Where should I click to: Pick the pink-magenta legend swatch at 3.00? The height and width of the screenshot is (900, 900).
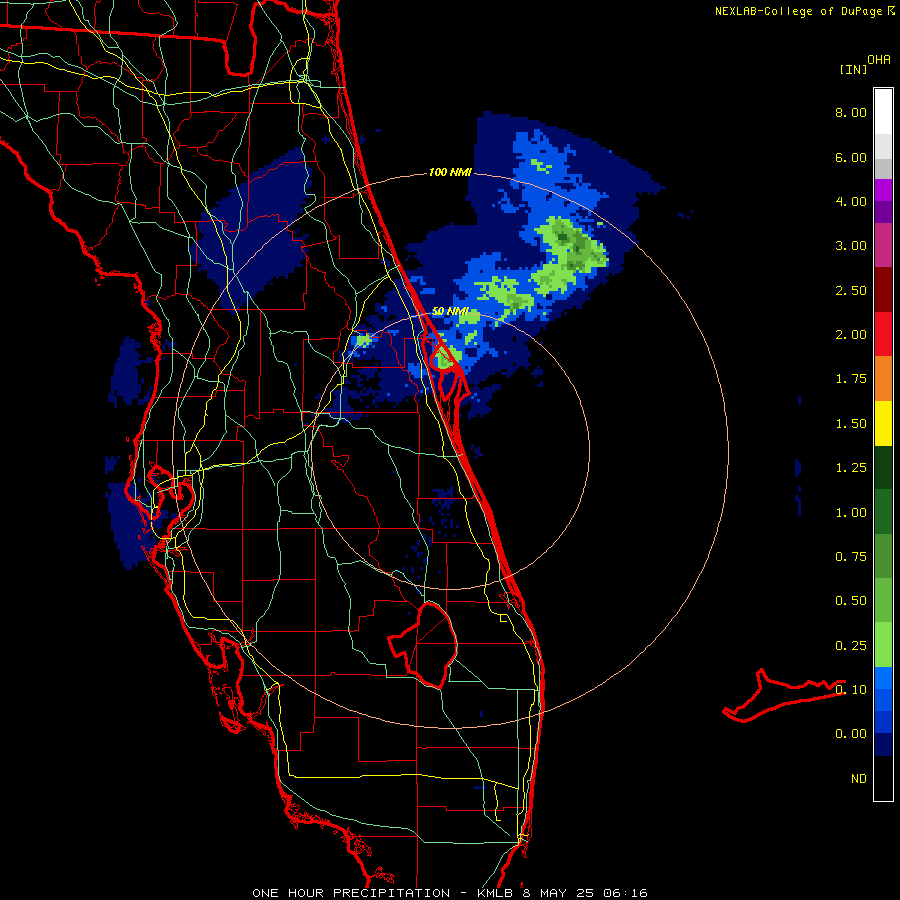click(x=883, y=245)
